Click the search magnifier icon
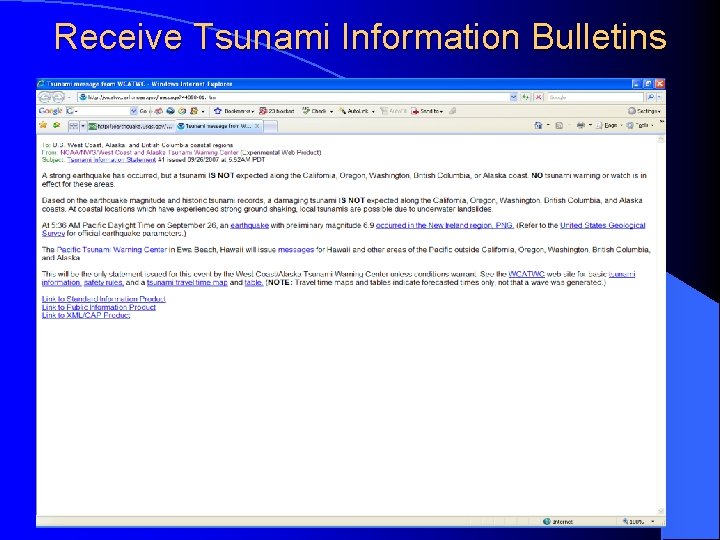The image size is (720, 540). coord(650,97)
